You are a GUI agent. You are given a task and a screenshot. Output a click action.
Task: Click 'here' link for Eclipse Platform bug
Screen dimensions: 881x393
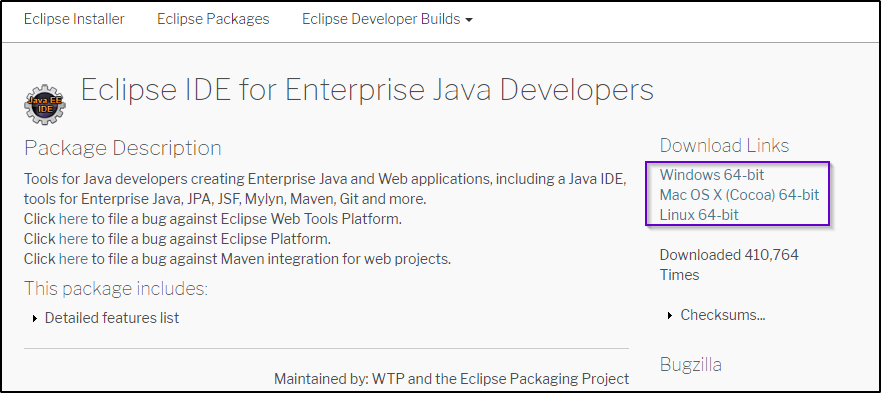[73, 239]
